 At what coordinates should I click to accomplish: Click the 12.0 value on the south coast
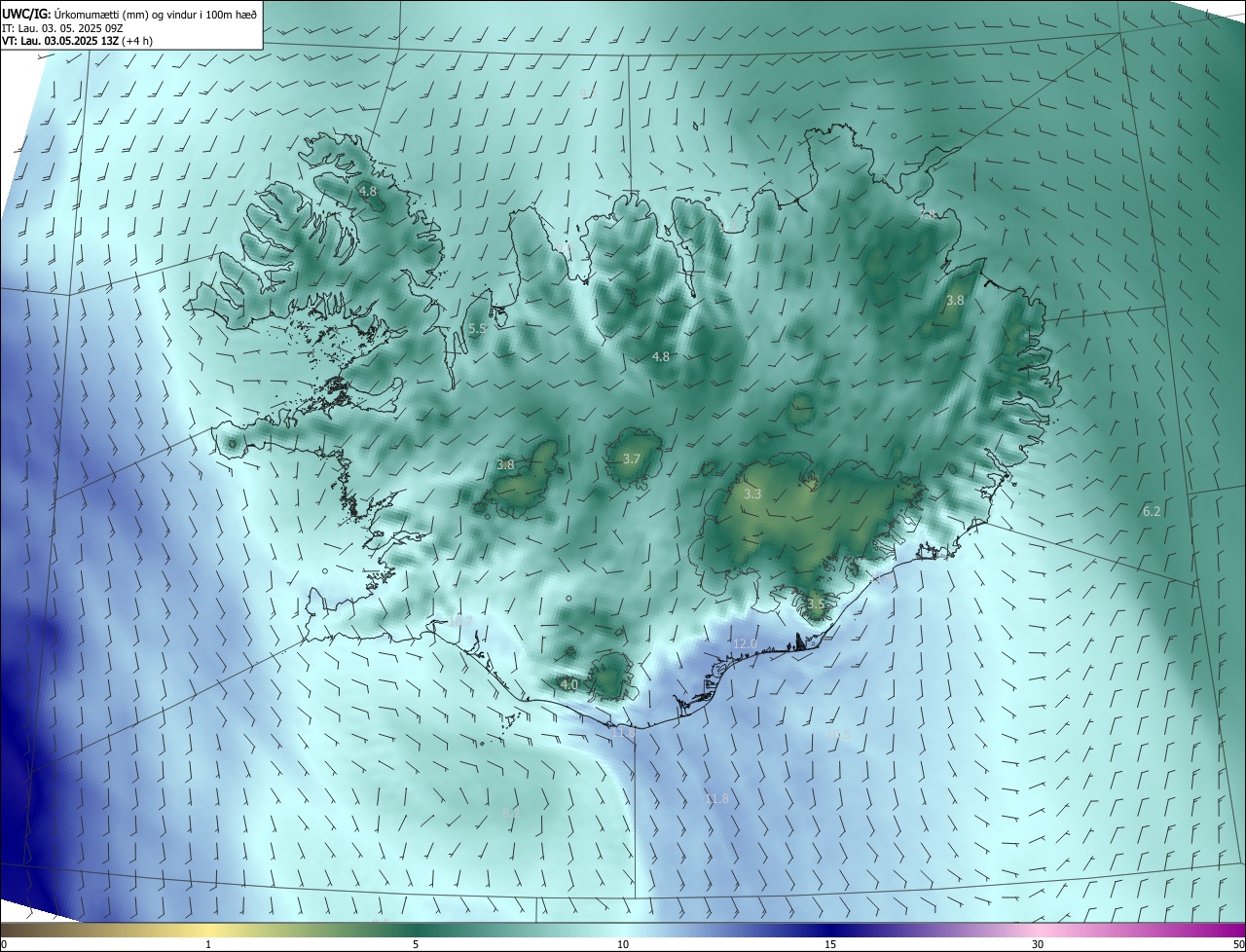pos(745,644)
